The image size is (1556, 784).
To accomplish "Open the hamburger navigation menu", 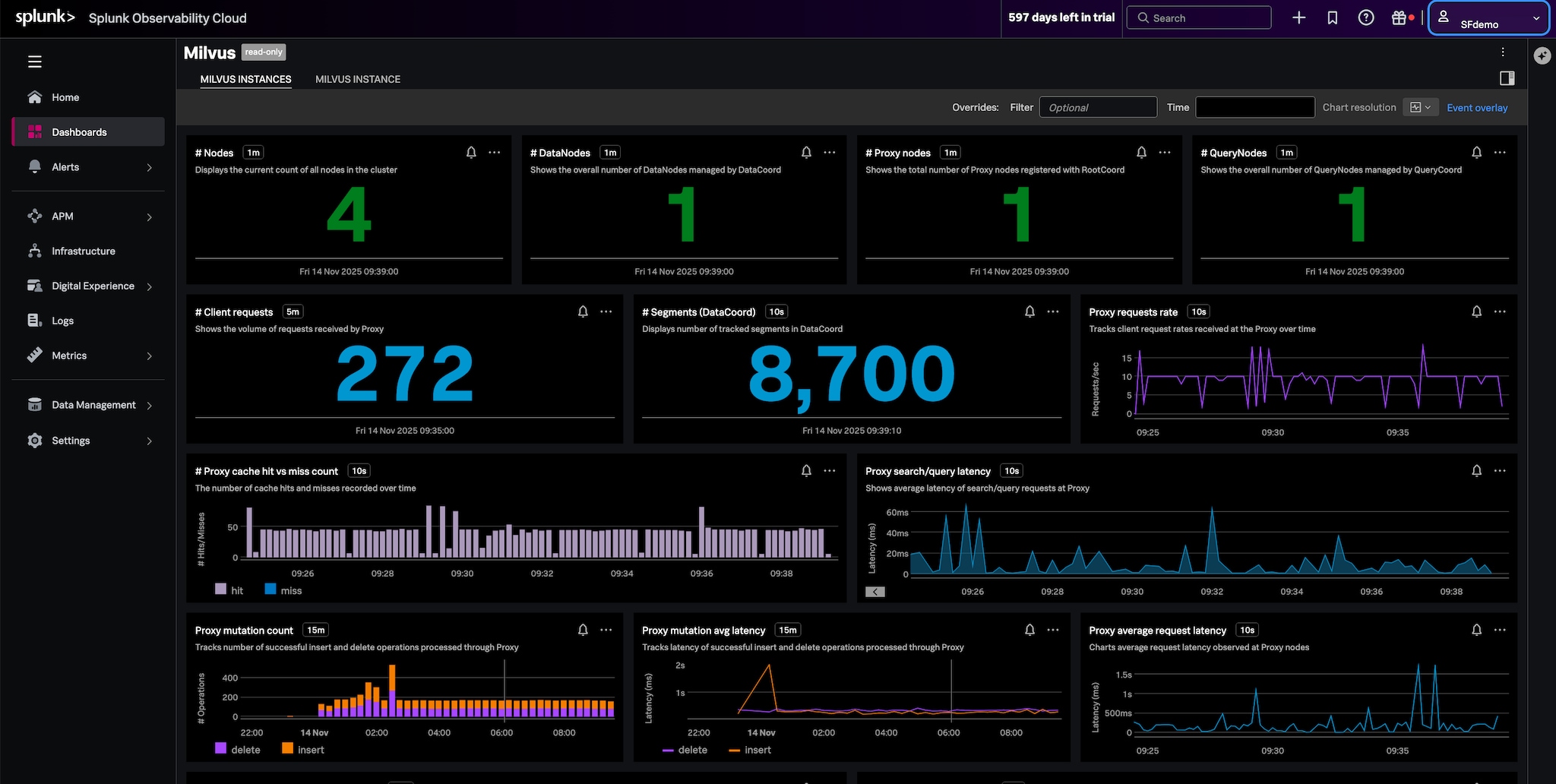I will pyautogui.click(x=35, y=62).
